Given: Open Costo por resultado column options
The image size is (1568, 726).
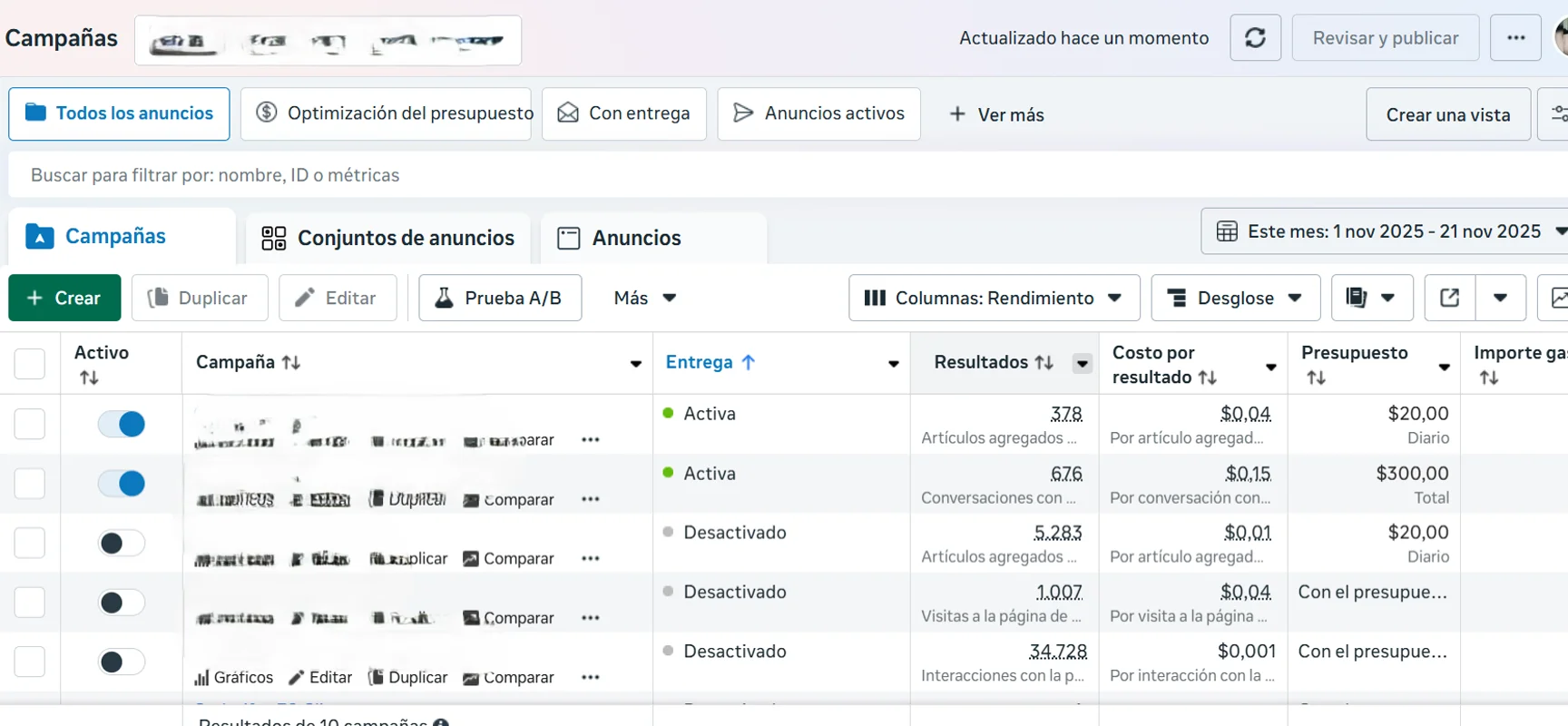Looking at the screenshot, I should (1271, 367).
